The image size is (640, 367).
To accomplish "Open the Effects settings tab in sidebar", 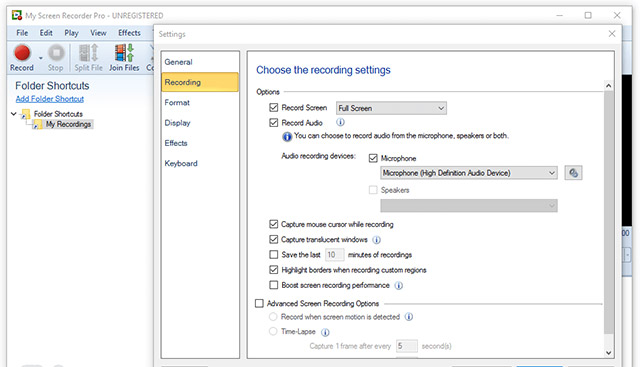I will coord(200,143).
